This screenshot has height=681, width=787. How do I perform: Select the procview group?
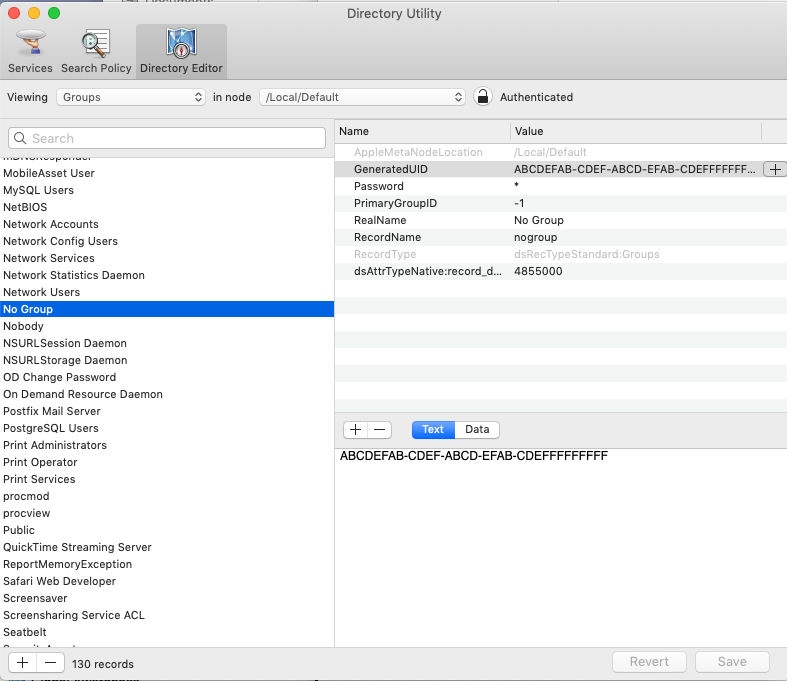point(167,513)
